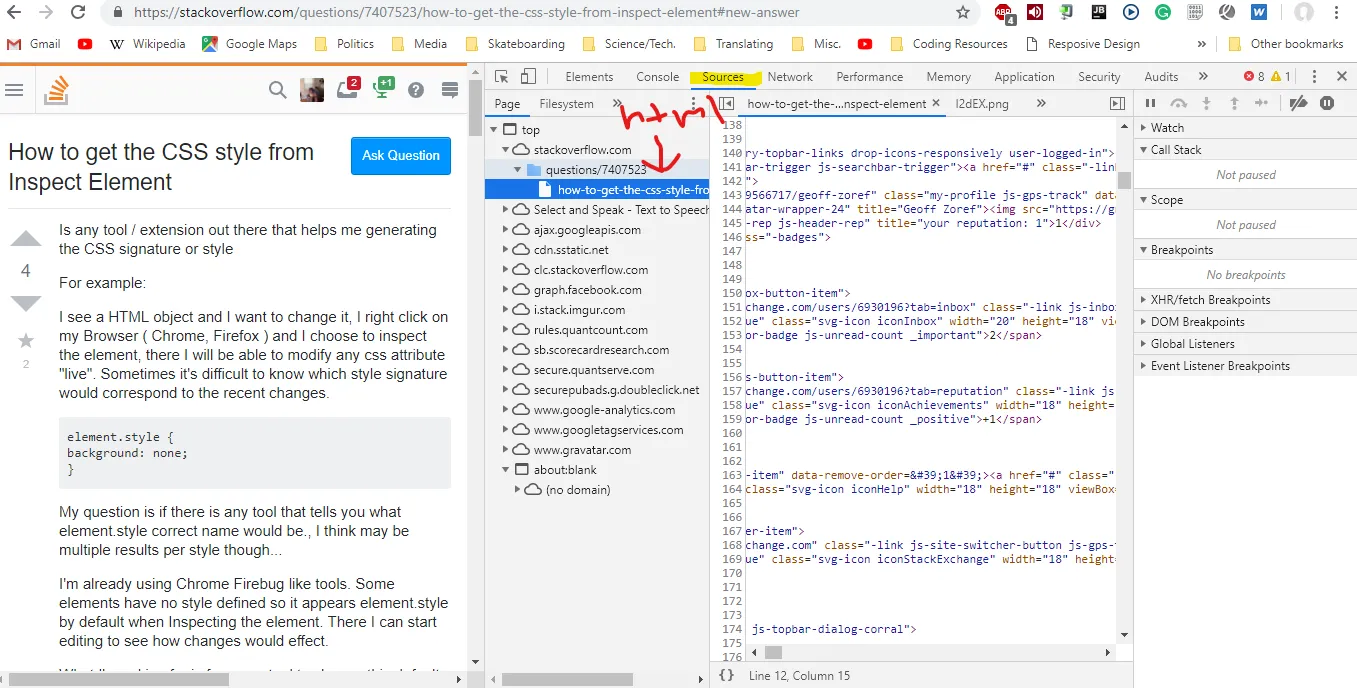This screenshot has width=1357, height=688.
Task: Hide the navigator sidebar icon
Action: [727, 103]
